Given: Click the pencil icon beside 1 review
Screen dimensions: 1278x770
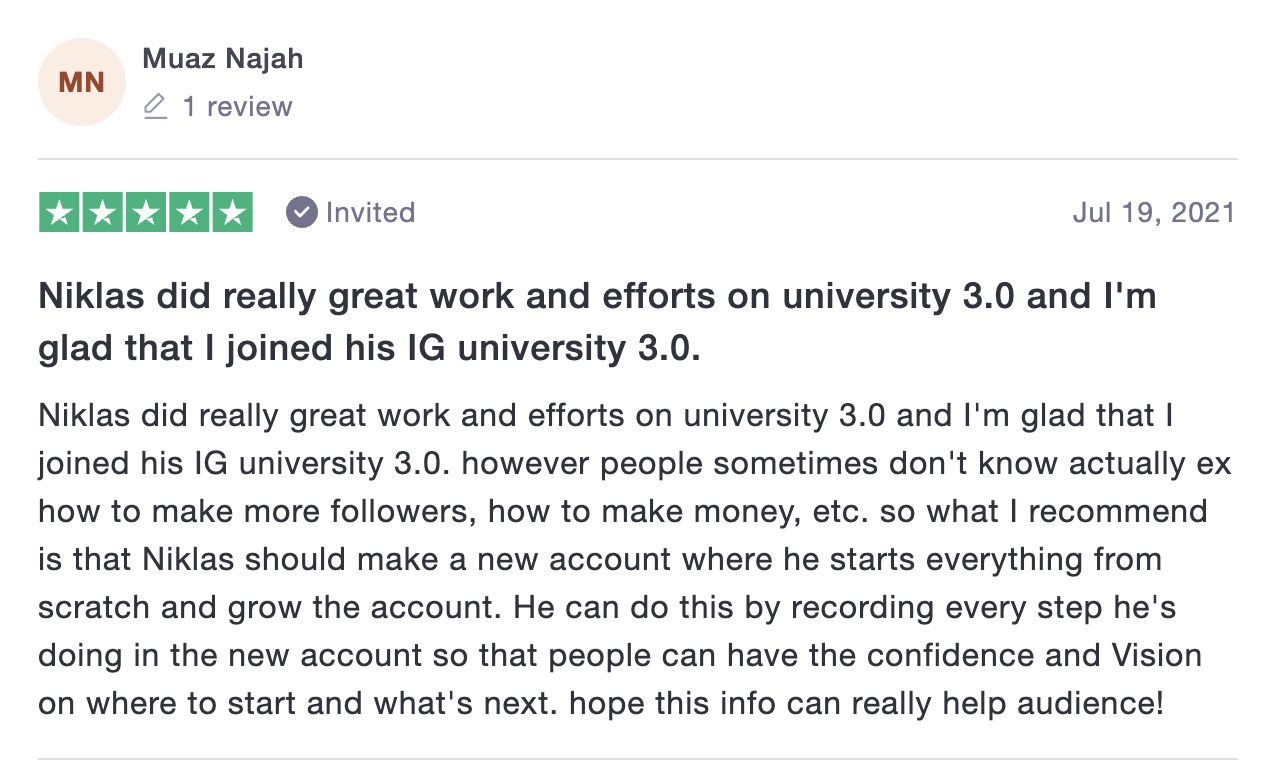Looking at the screenshot, I should [x=155, y=106].
